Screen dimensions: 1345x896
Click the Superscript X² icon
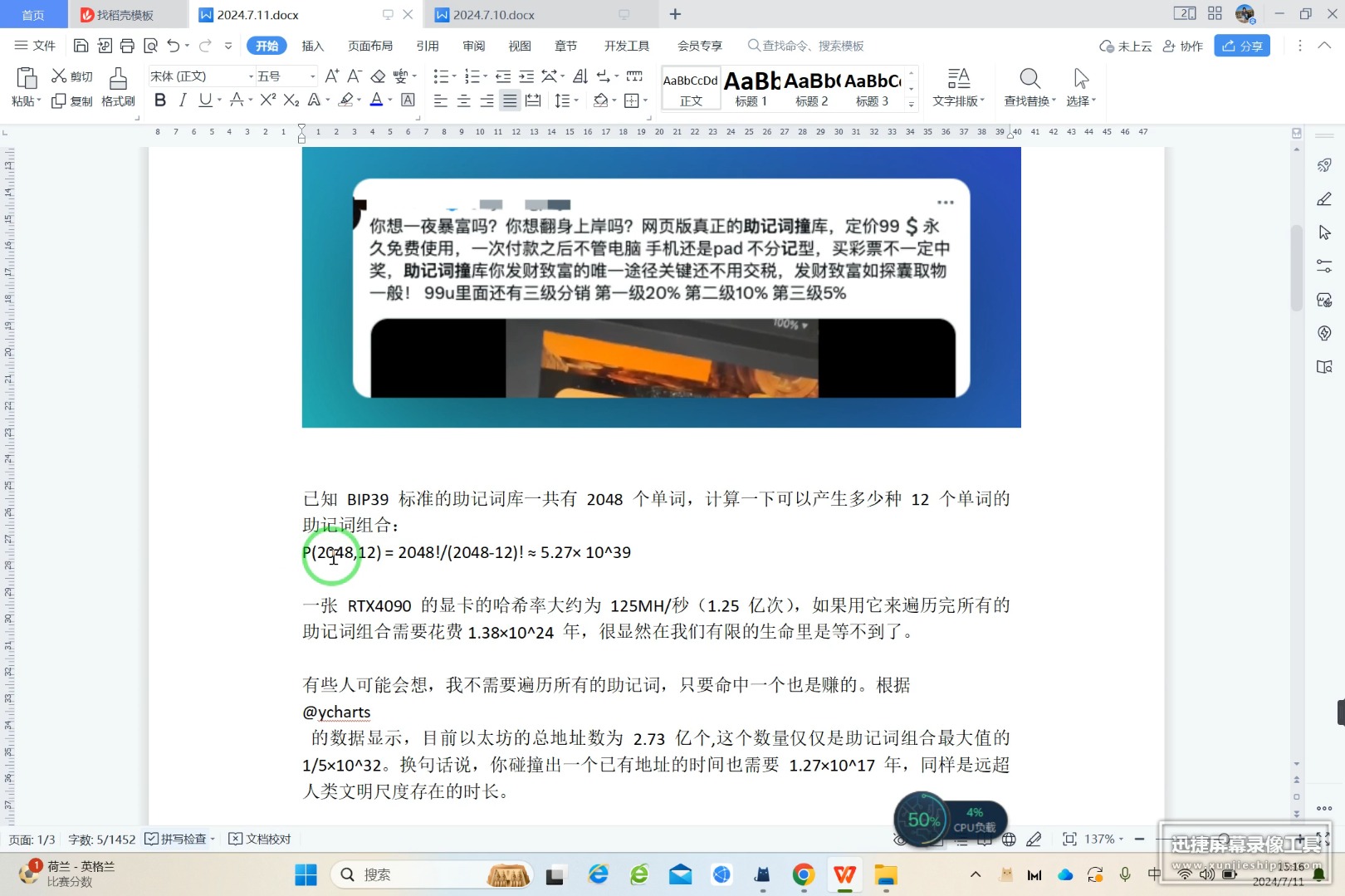(x=267, y=100)
